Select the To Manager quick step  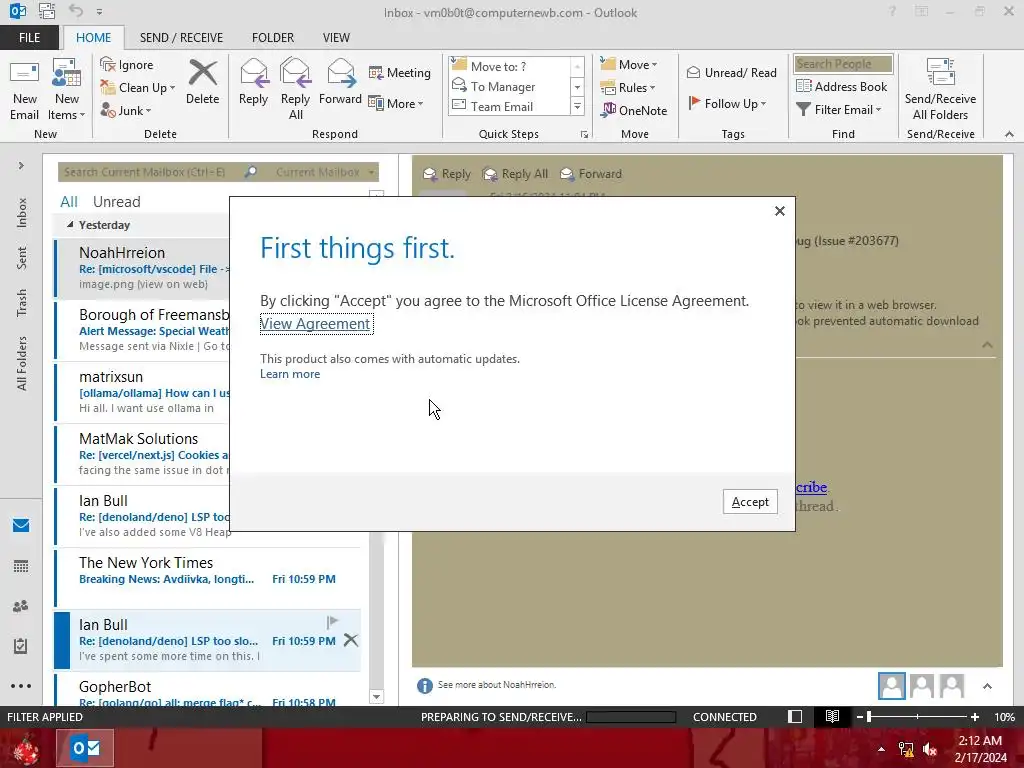510,86
